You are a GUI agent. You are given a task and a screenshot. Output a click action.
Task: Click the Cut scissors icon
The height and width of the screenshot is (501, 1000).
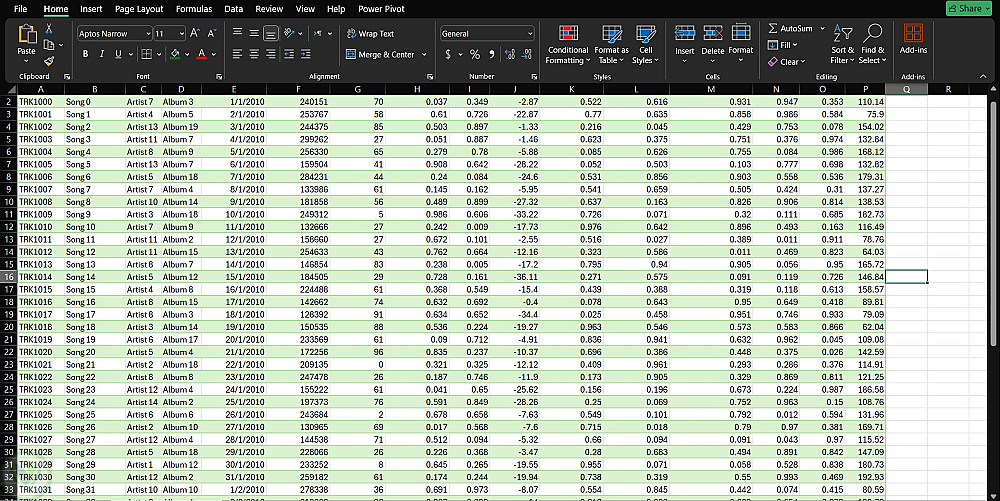point(48,31)
